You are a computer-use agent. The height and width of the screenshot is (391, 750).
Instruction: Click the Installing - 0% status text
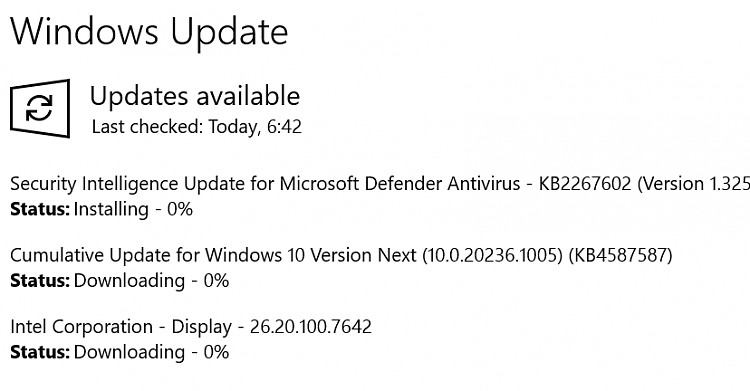pos(133,209)
